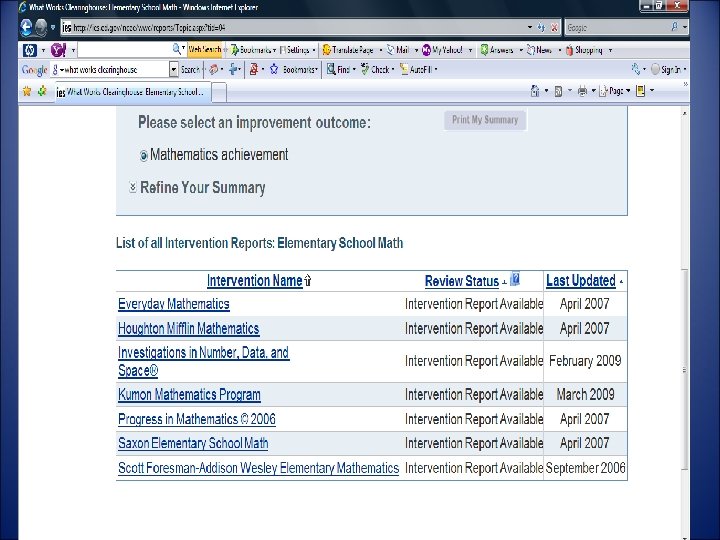
Task: Open the Yahoo logo dropdown arrow
Action: coord(73,50)
